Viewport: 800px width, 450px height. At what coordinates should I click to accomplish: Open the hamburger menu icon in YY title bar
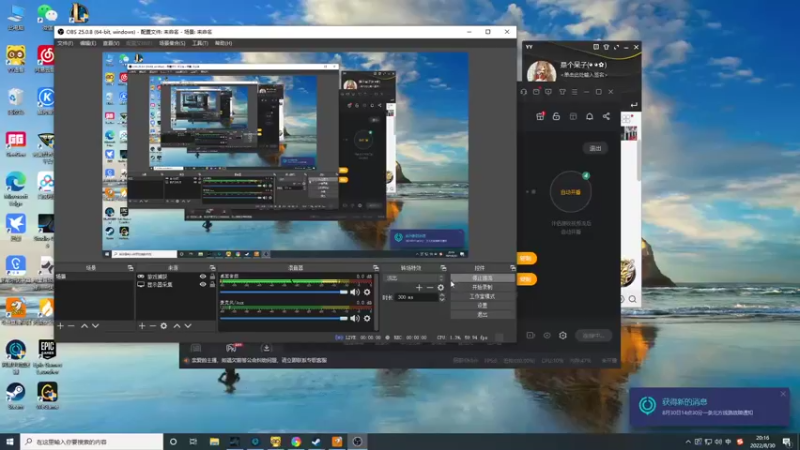coord(574,92)
